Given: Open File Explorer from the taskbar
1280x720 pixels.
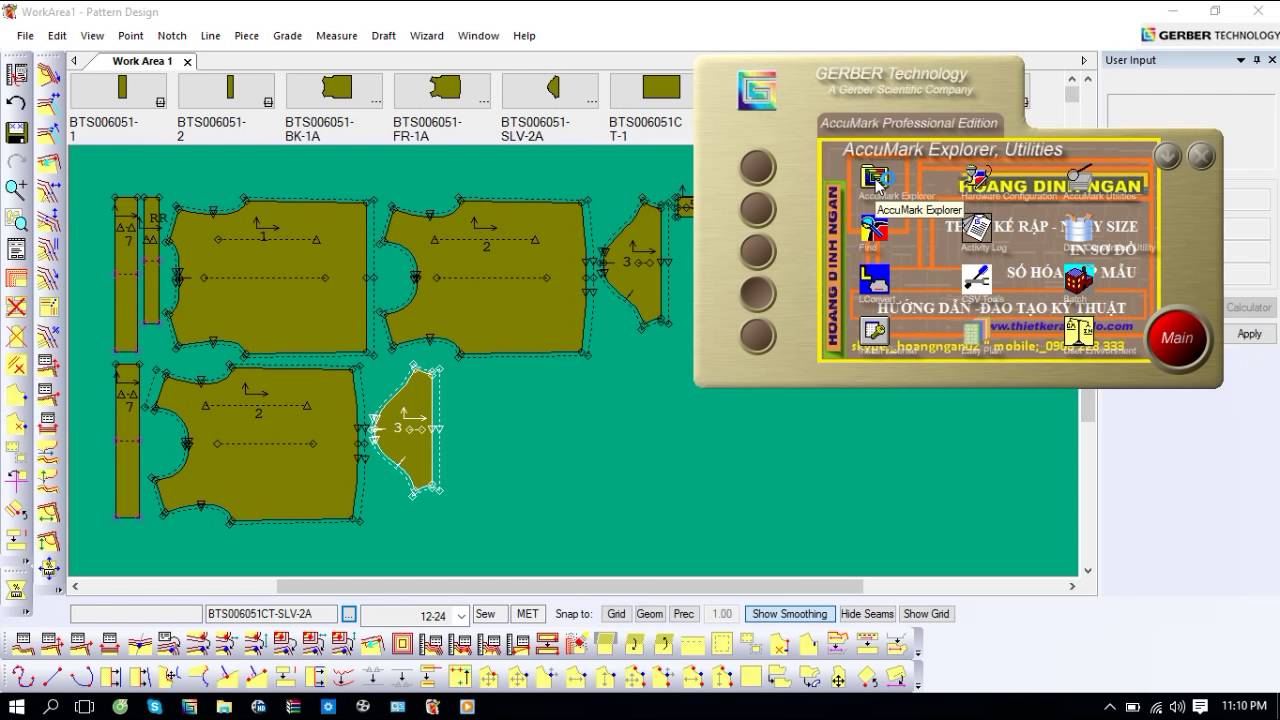Looking at the screenshot, I should [224, 707].
